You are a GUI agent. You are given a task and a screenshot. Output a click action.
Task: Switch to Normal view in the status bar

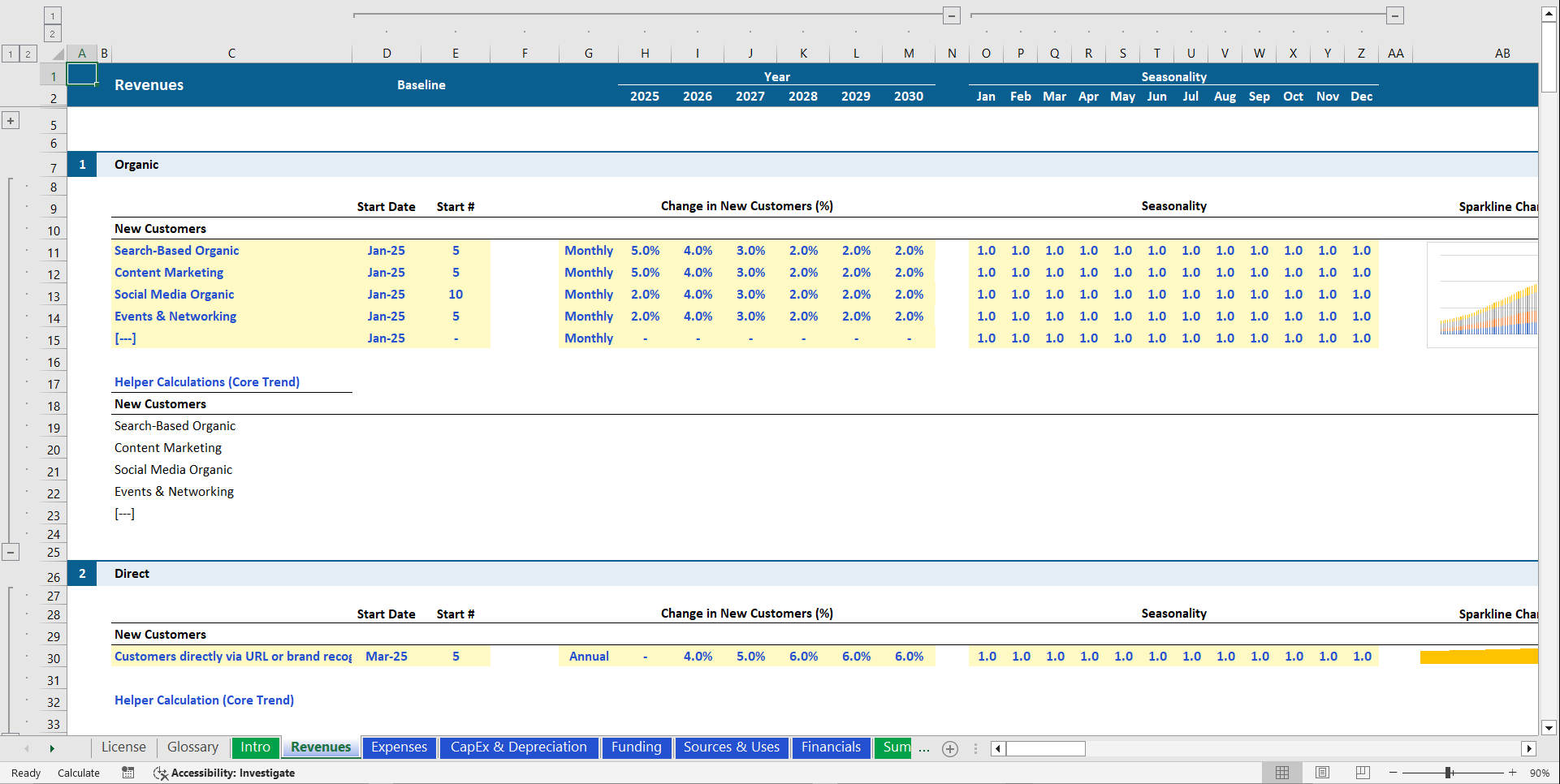(1283, 773)
